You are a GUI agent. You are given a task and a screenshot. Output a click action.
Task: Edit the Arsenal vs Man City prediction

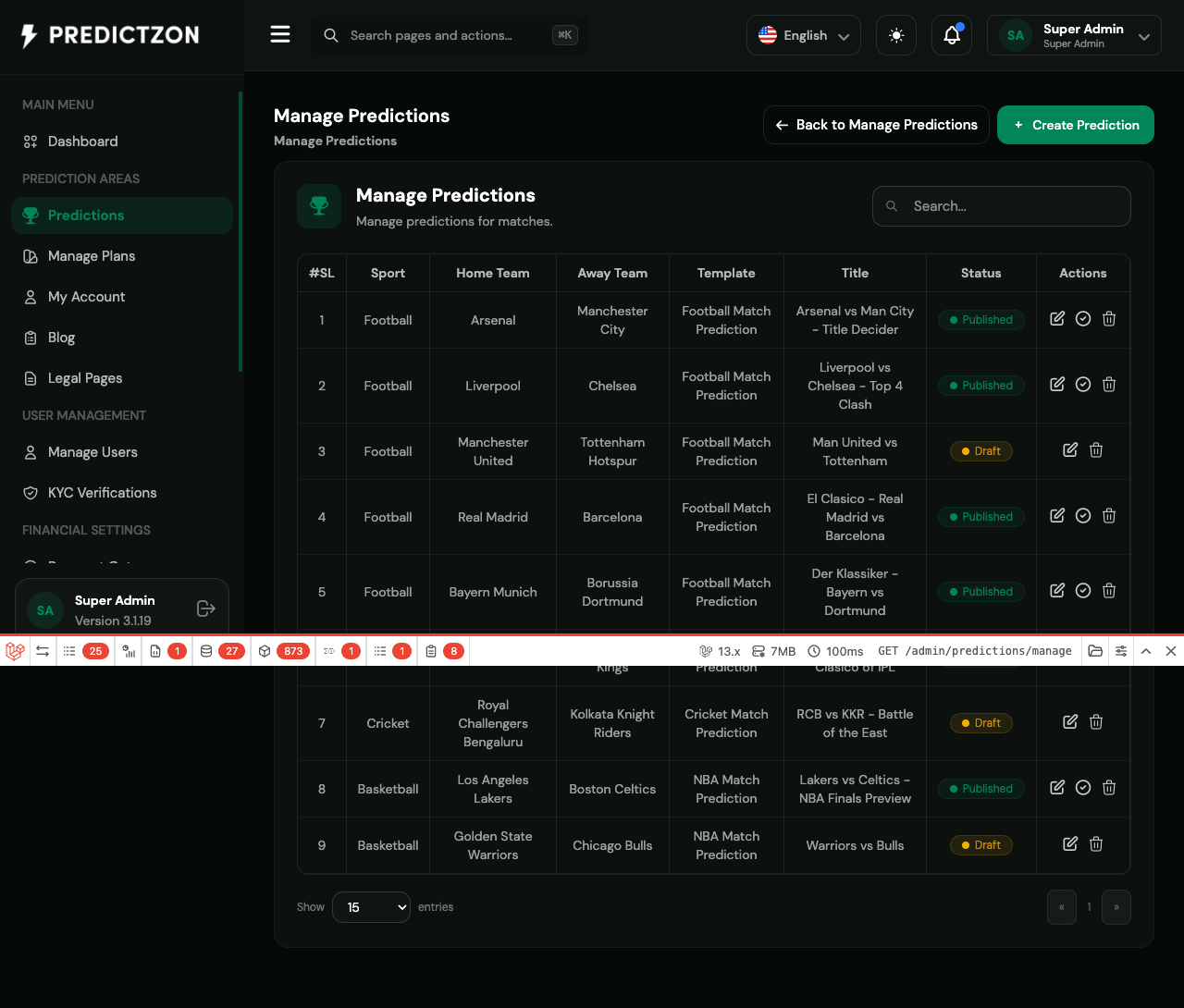[x=1057, y=319]
